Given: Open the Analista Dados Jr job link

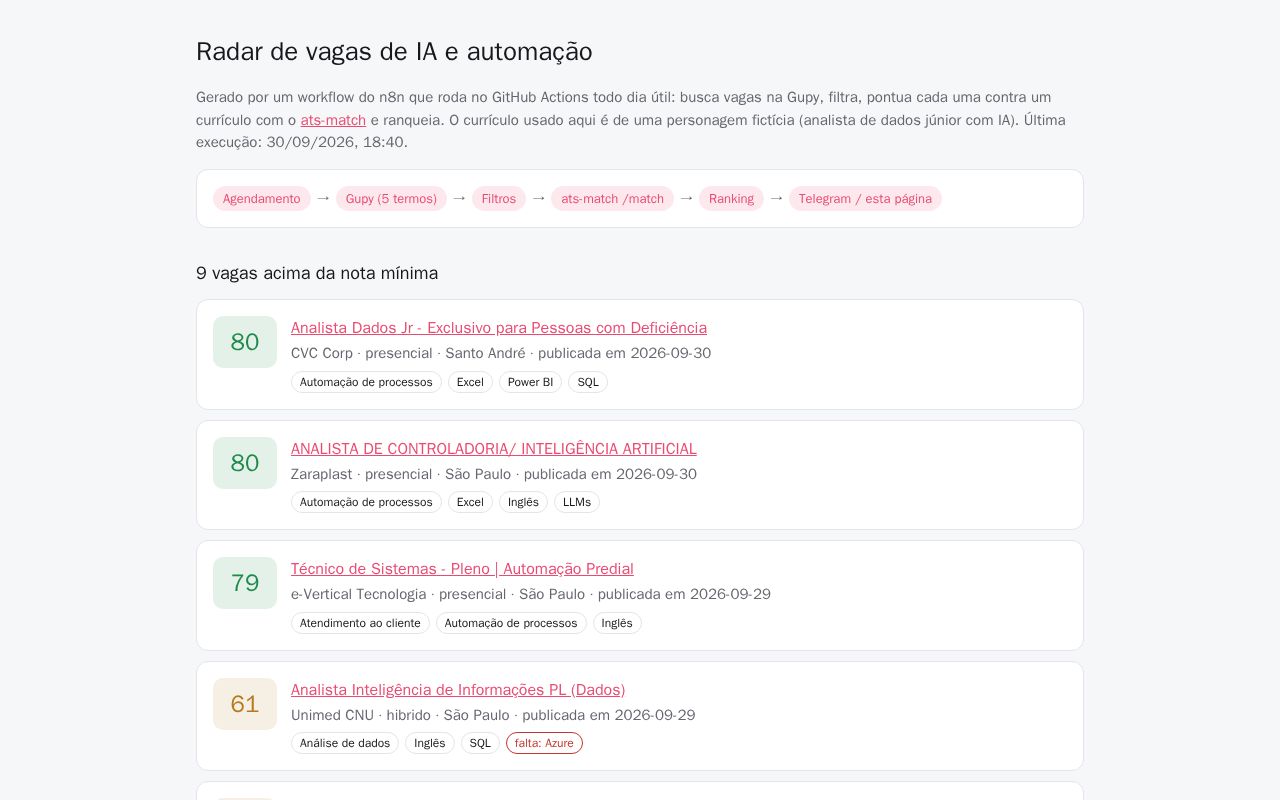Looking at the screenshot, I should coord(499,328).
